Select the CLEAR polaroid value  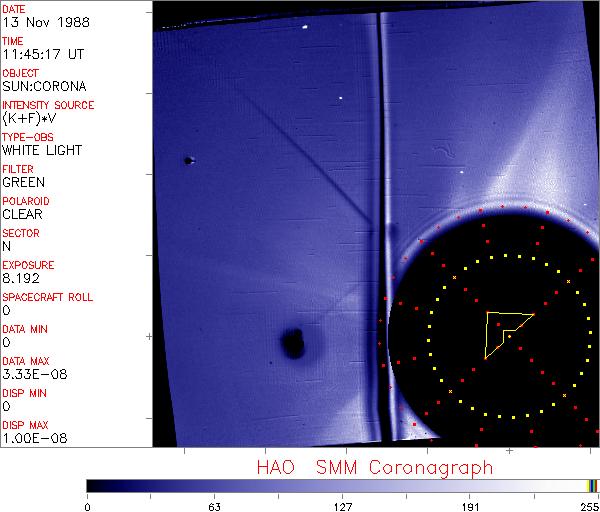22,214
